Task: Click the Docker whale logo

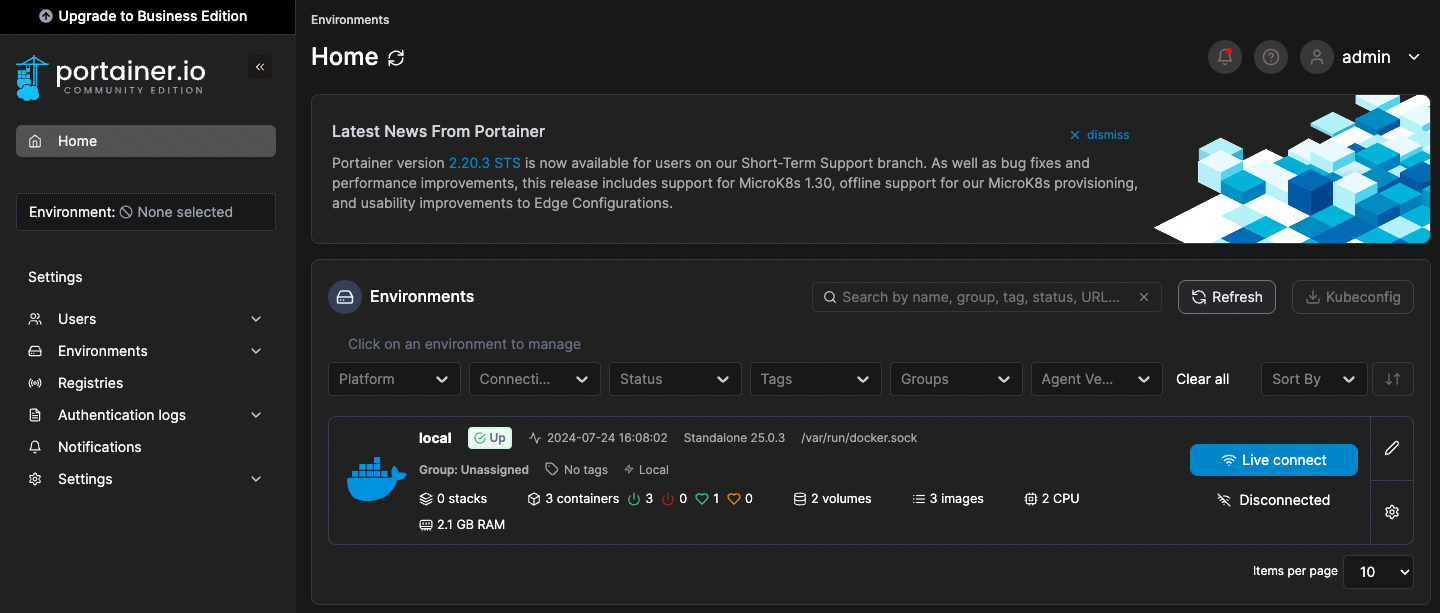Action: 377,481
